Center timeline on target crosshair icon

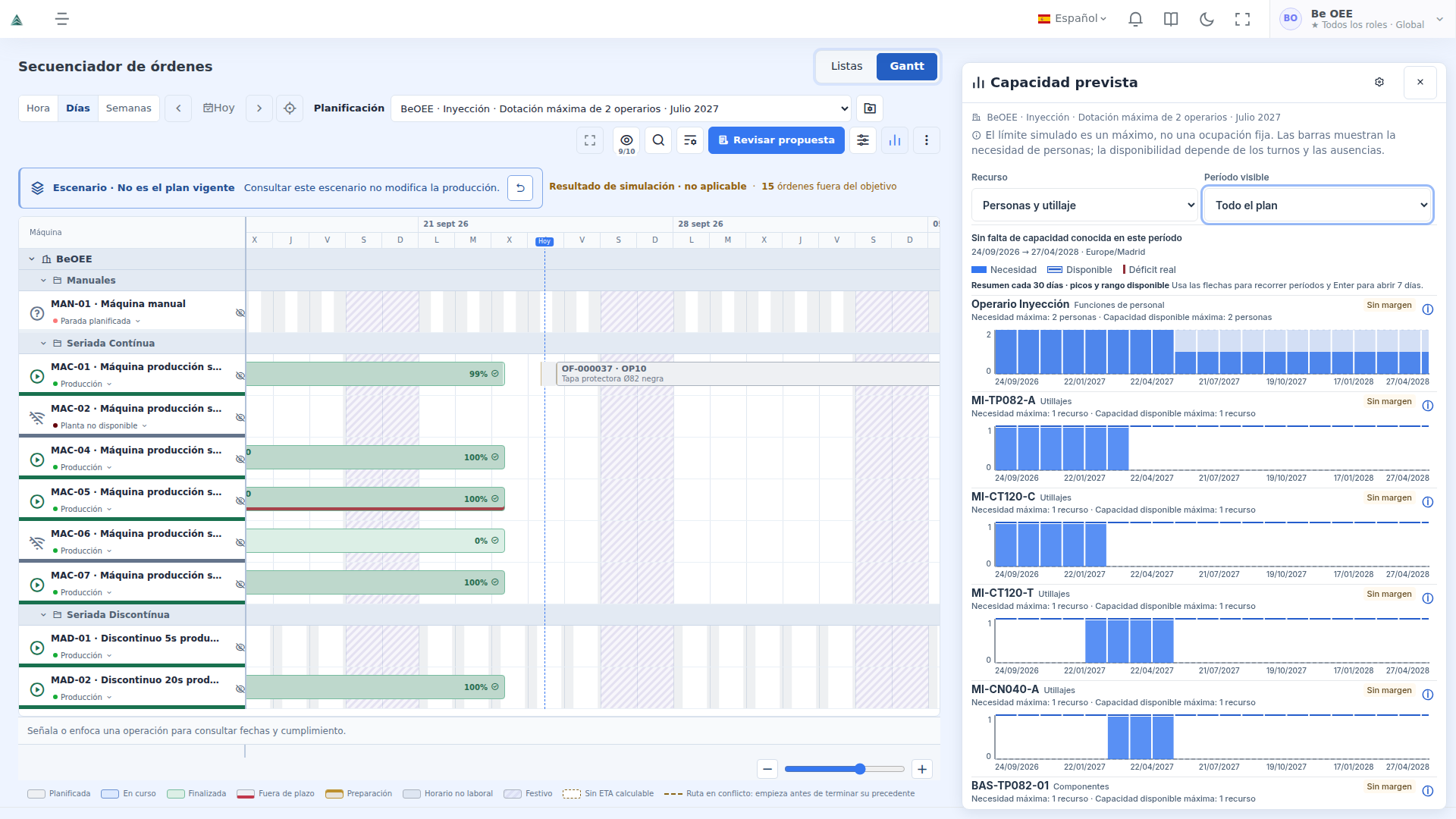[290, 108]
